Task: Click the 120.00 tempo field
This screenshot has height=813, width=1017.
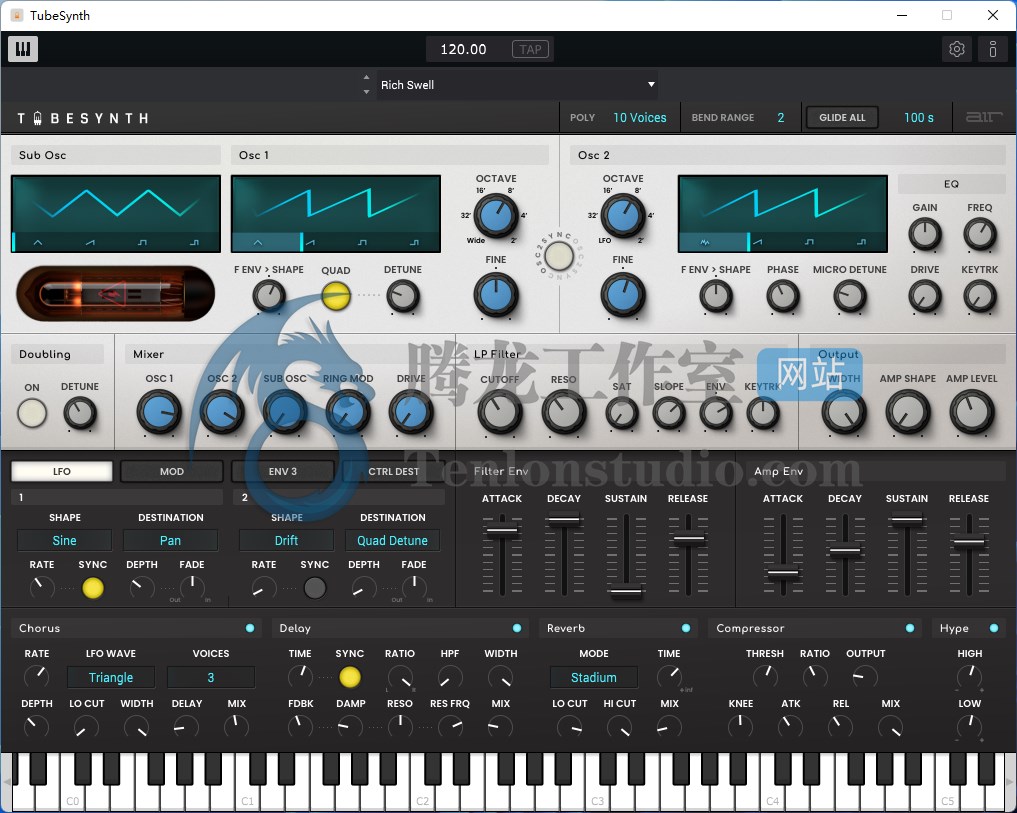Action: pos(463,49)
